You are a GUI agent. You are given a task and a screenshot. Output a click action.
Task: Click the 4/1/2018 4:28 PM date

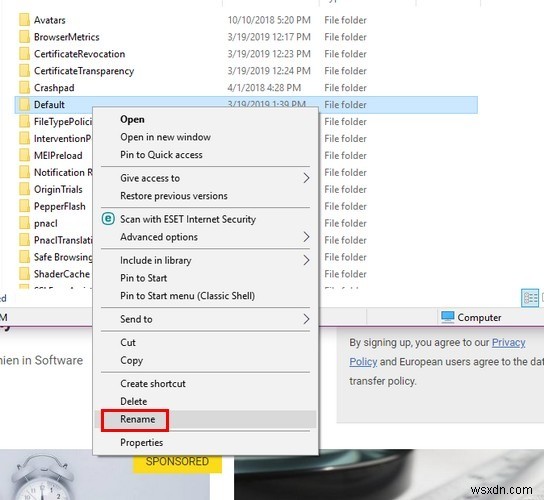[264, 88]
